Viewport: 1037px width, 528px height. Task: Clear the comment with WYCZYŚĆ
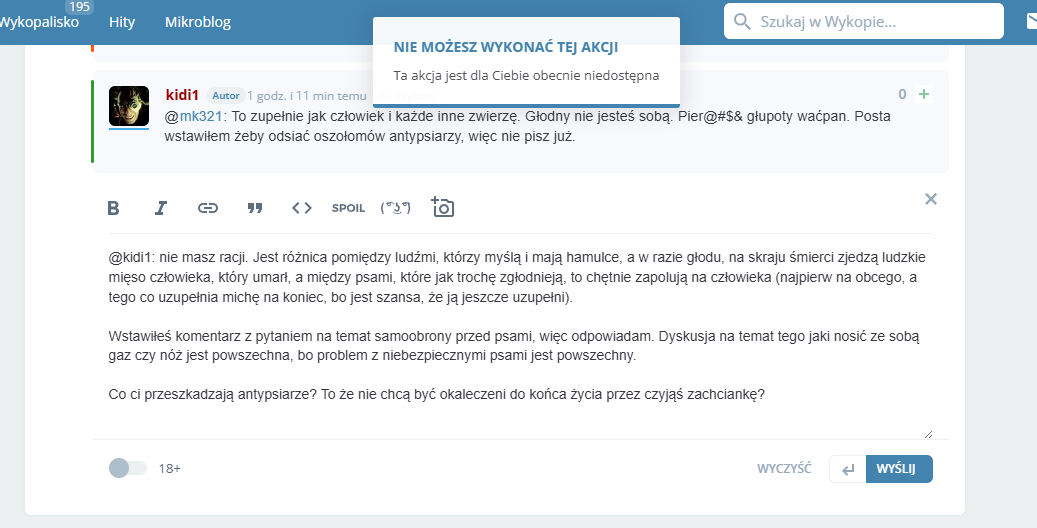783,469
